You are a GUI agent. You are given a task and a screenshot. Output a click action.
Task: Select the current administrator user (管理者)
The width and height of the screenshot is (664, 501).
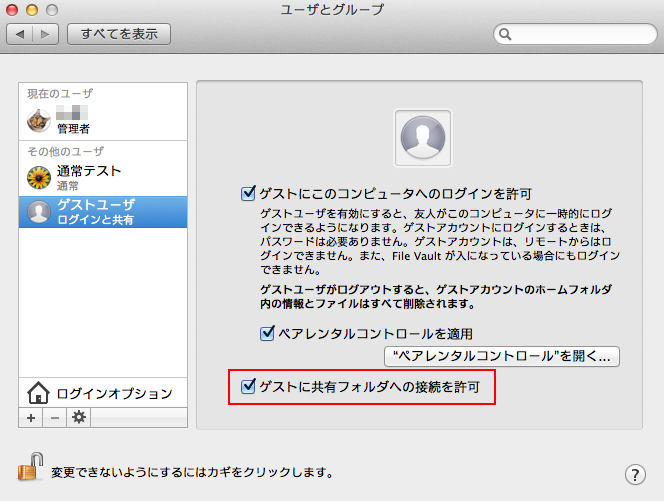pos(103,120)
